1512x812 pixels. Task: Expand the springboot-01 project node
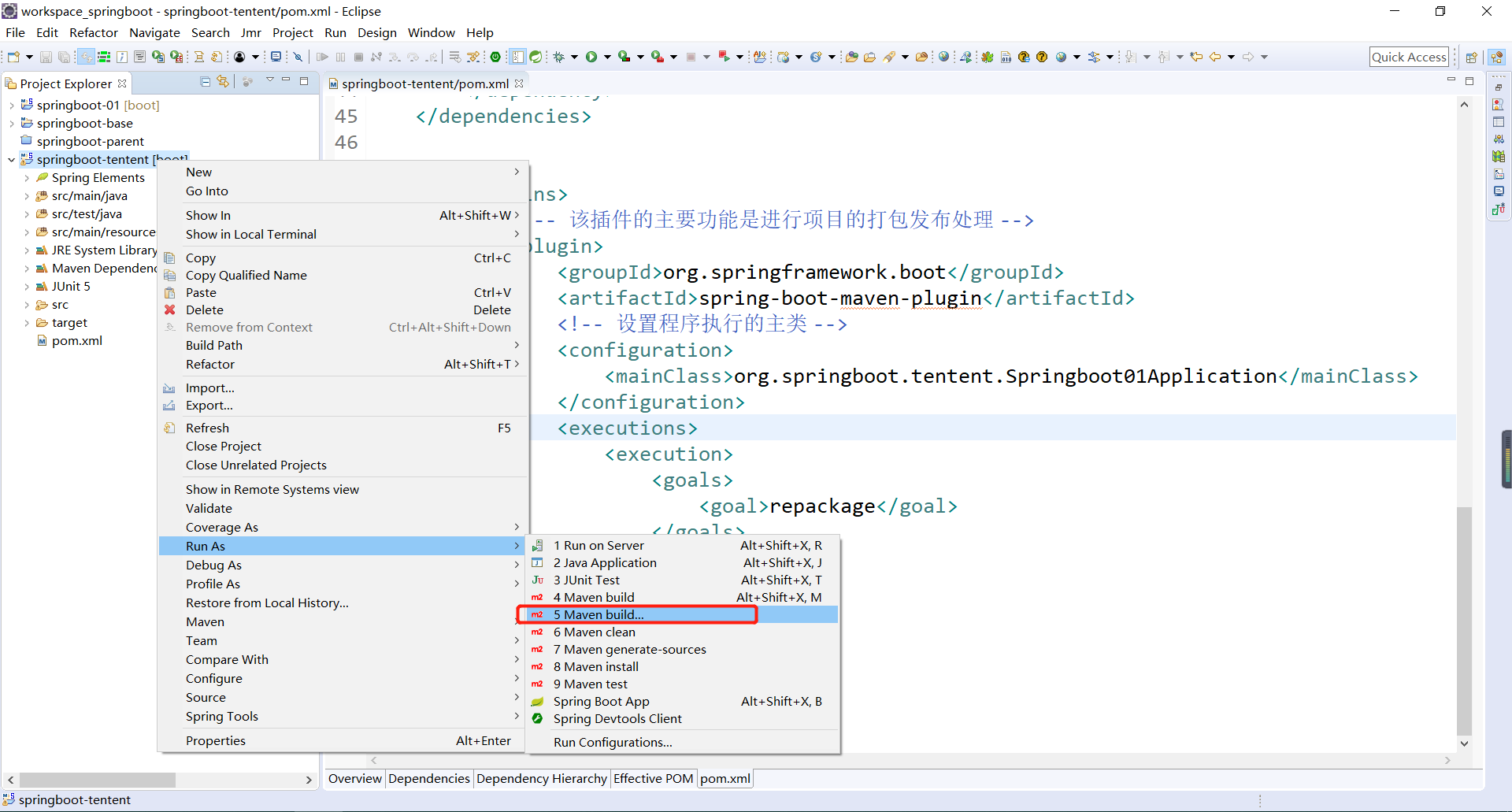click(x=11, y=106)
